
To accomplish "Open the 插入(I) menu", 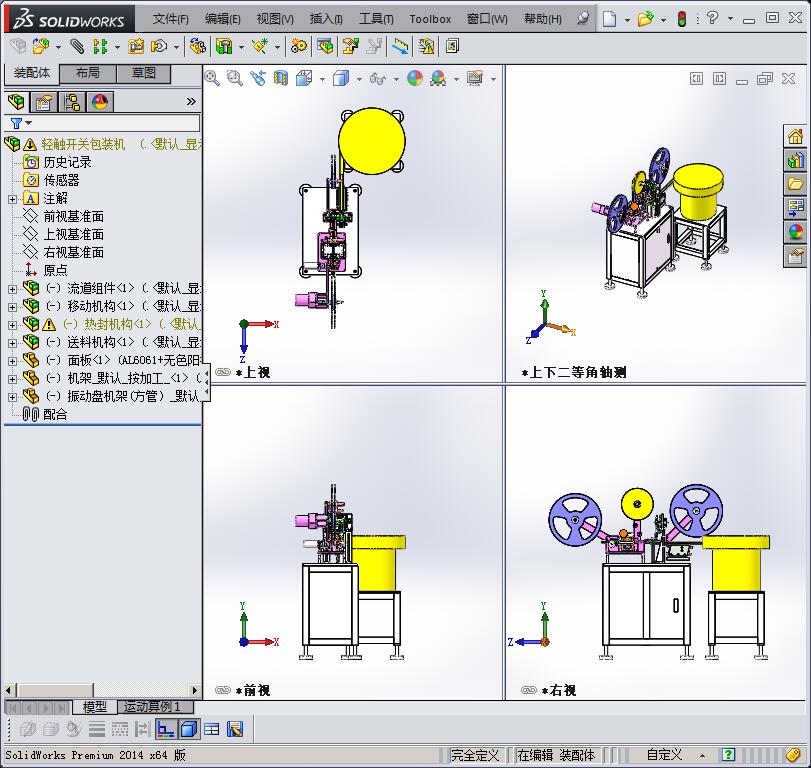I will tap(326, 19).
